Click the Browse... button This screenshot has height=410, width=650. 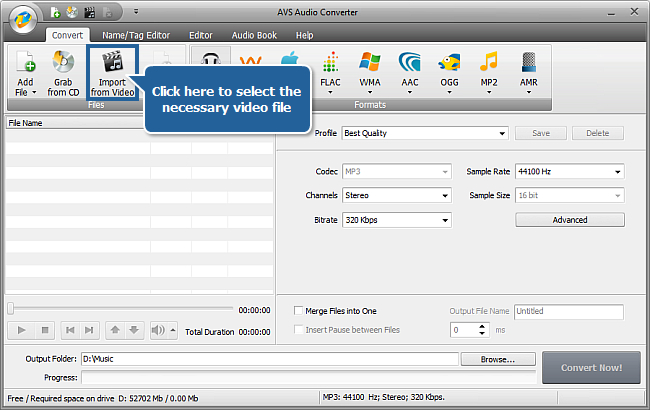[x=498, y=359]
